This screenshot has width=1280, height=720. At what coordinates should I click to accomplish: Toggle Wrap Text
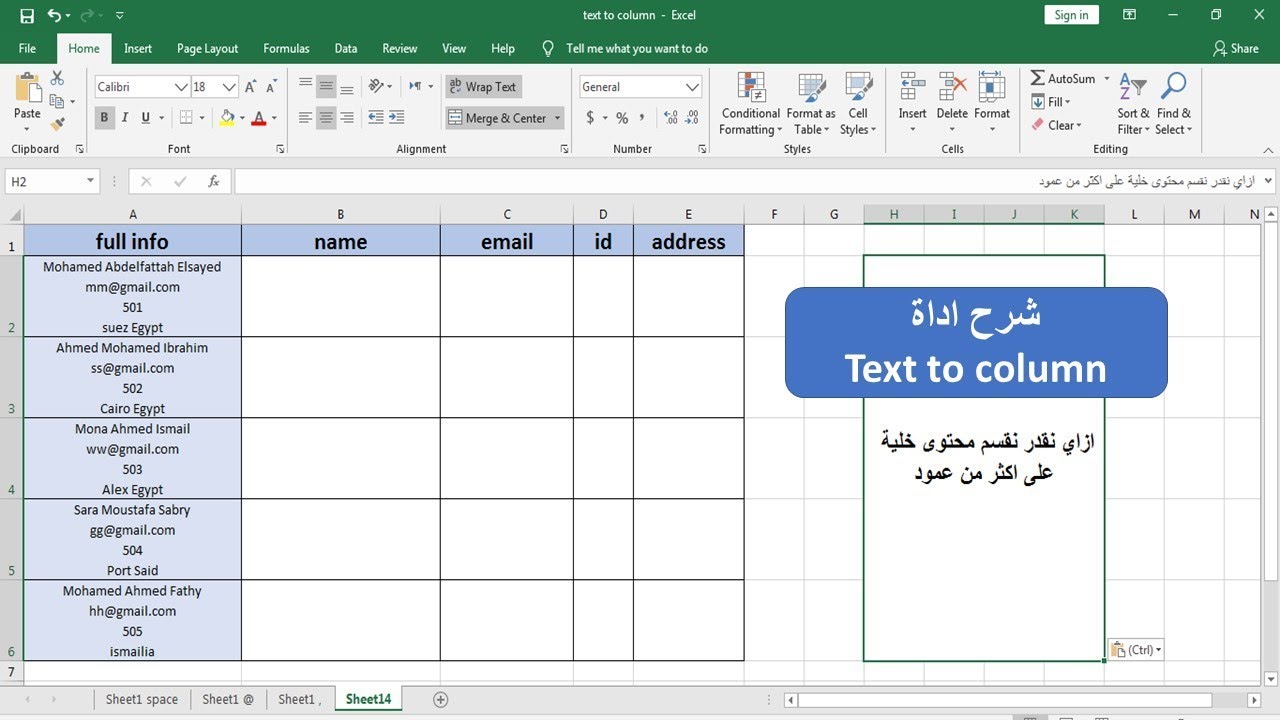pos(483,87)
